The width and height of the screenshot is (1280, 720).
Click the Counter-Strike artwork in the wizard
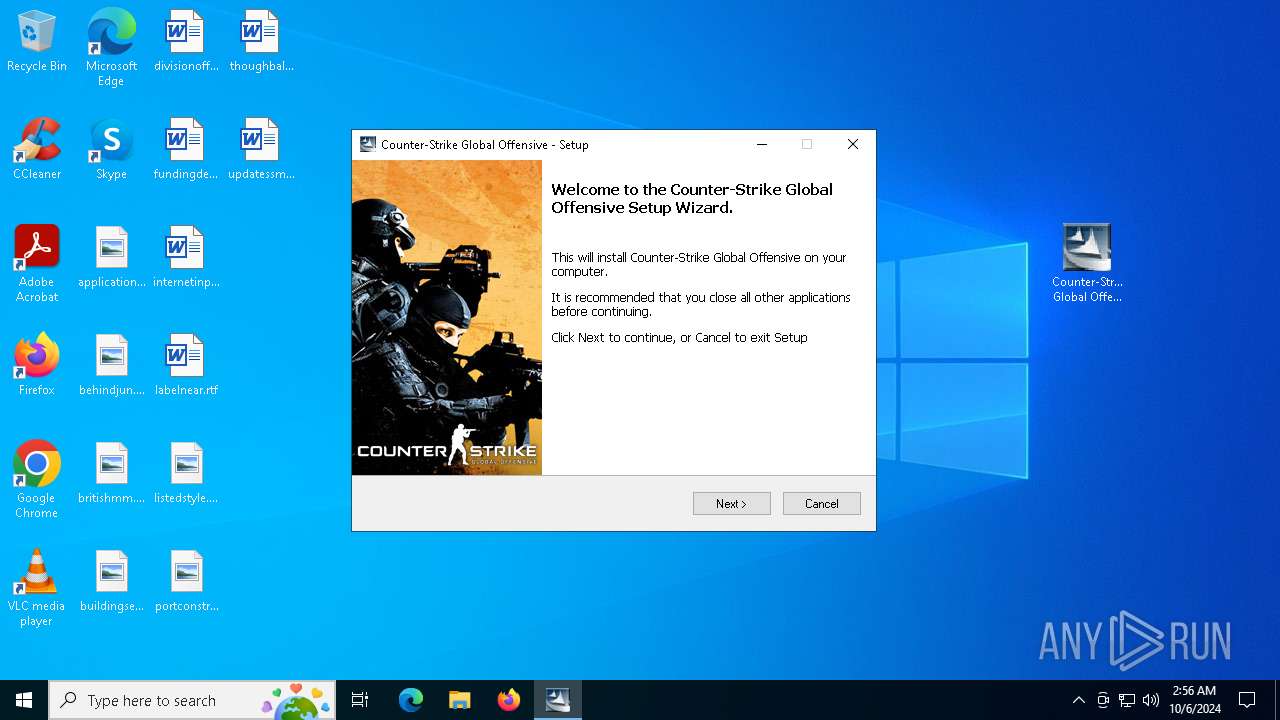(447, 317)
